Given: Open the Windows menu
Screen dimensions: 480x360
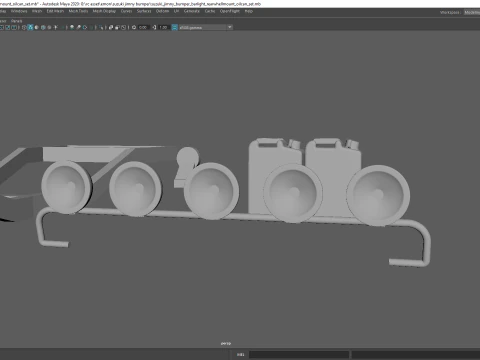Looking at the screenshot, I should point(19,11).
